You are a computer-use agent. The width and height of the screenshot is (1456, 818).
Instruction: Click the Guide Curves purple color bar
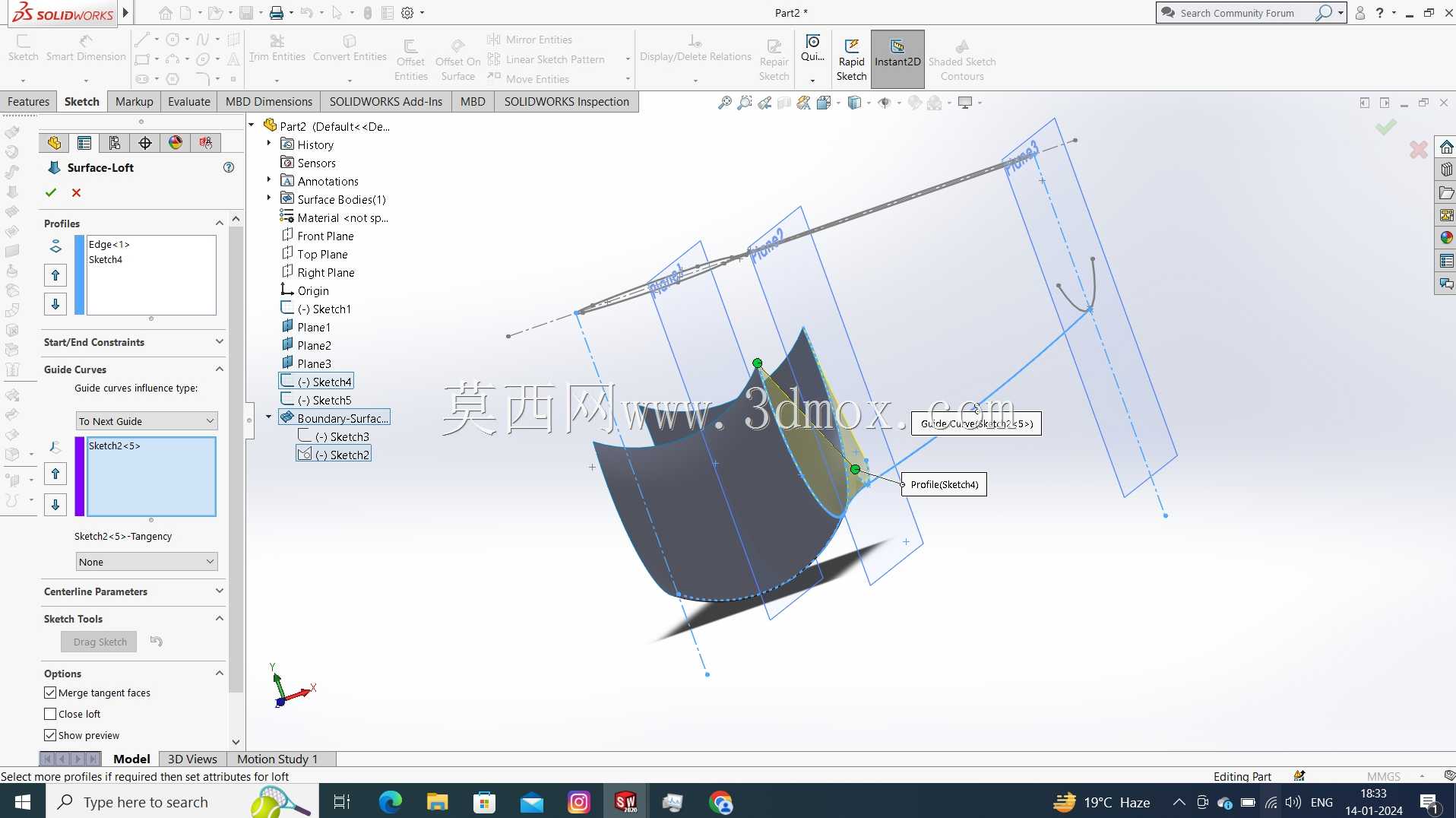point(80,477)
